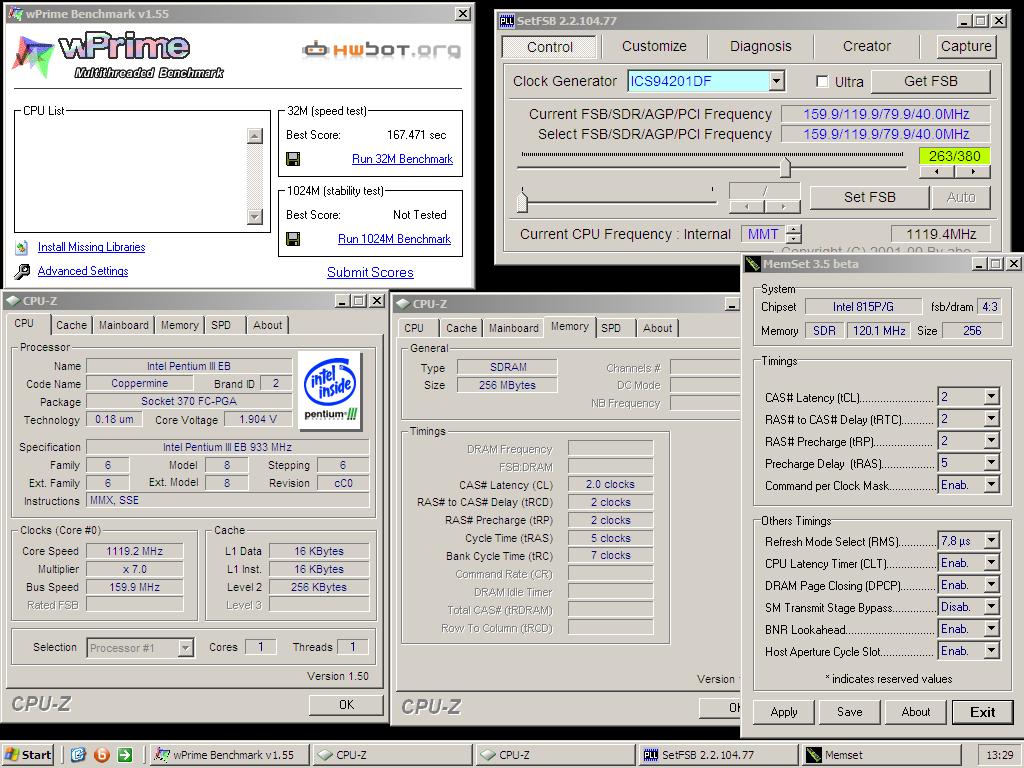Click the Submit Scores link
This screenshot has width=1024, height=768.
(x=370, y=272)
